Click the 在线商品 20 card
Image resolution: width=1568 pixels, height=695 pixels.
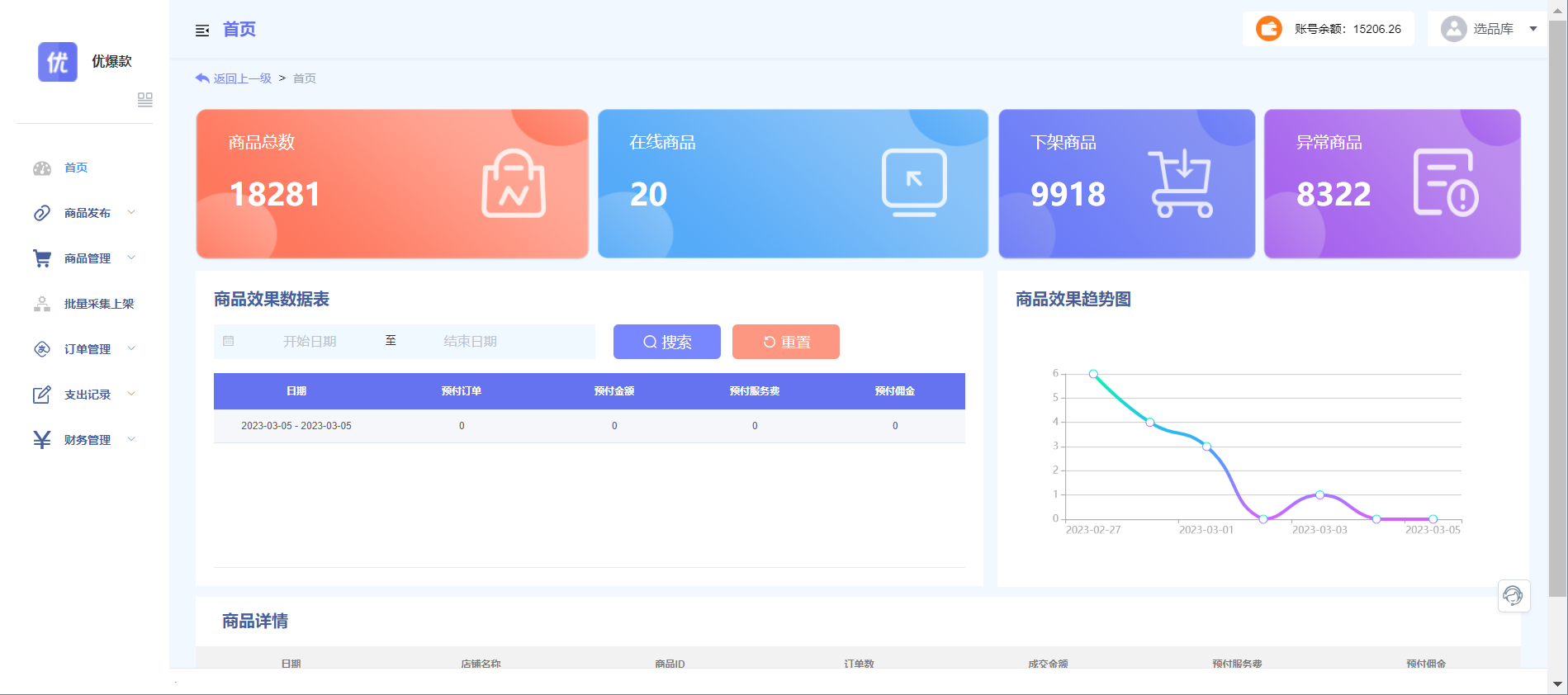(x=793, y=183)
